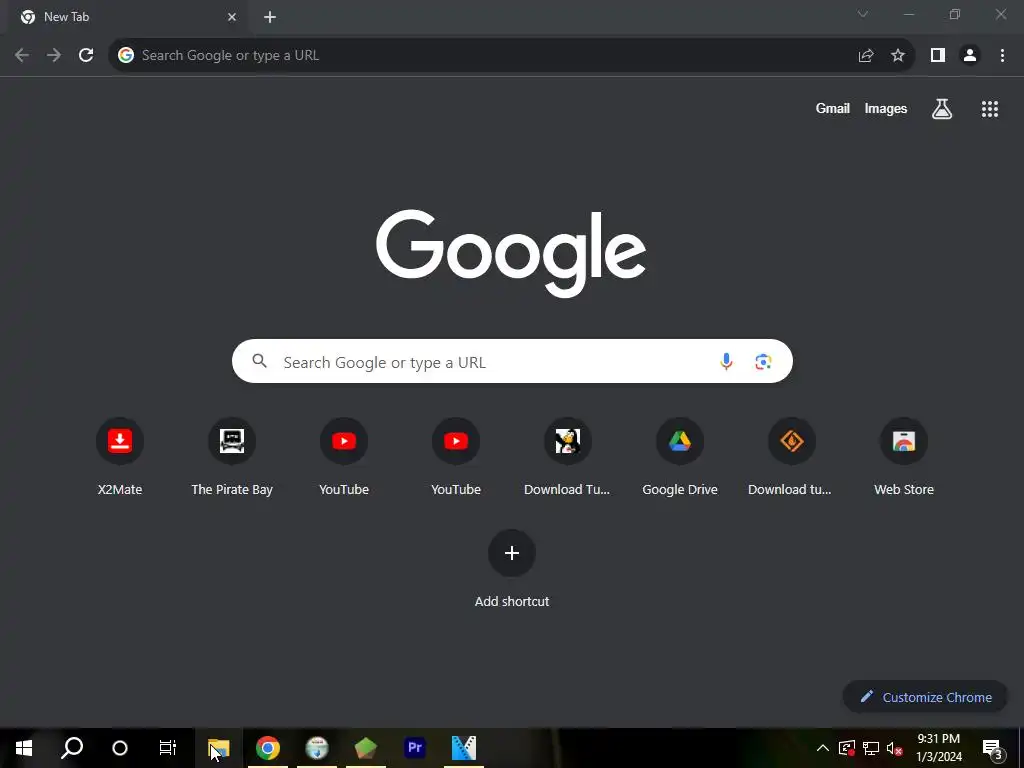
Task: Share this page from the address bar
Action: pyautogui.click(x=866, y=56)
